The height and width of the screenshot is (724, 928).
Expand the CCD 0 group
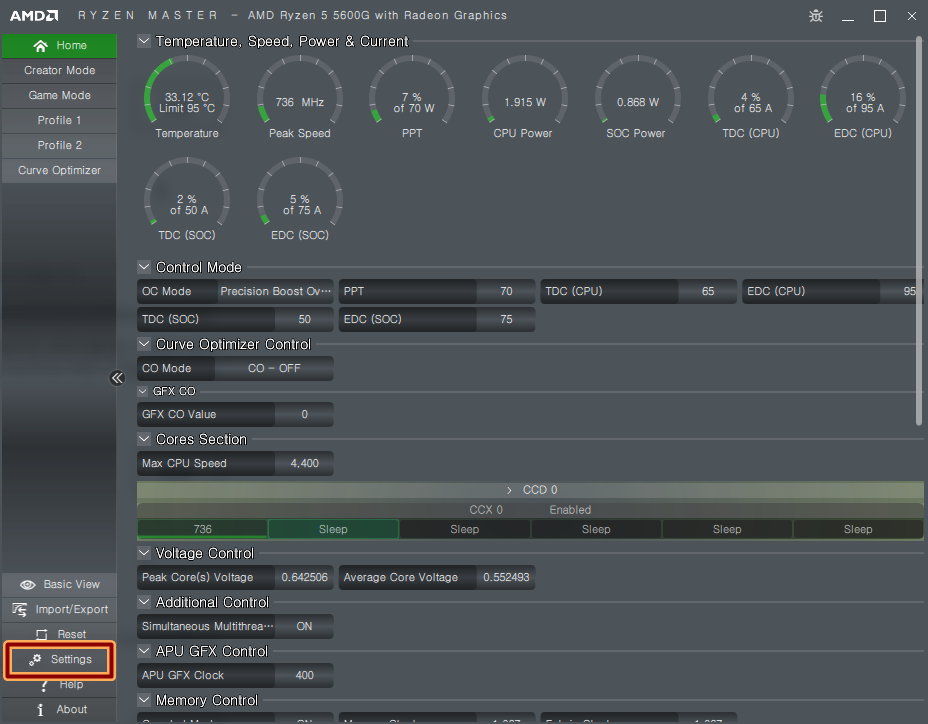pyautogui.click(x=510, y=490)
